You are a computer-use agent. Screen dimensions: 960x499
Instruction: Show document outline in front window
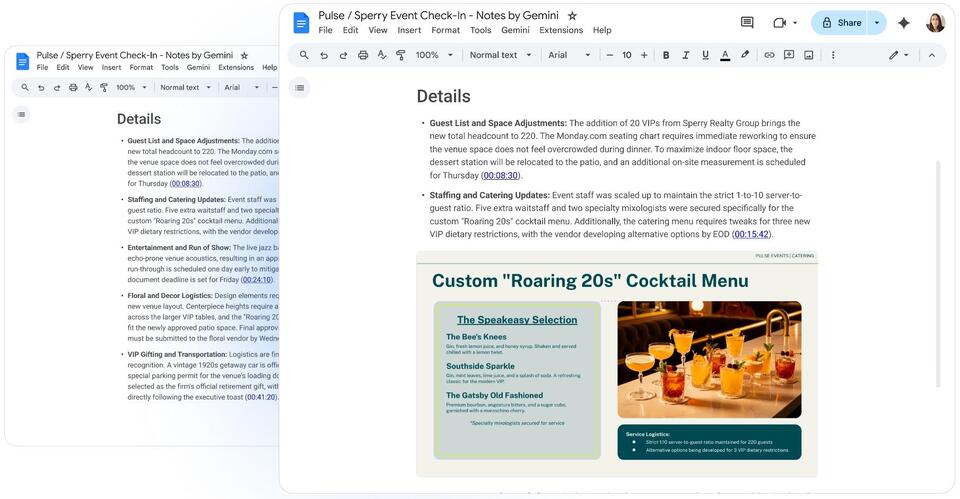click(299, 88)
